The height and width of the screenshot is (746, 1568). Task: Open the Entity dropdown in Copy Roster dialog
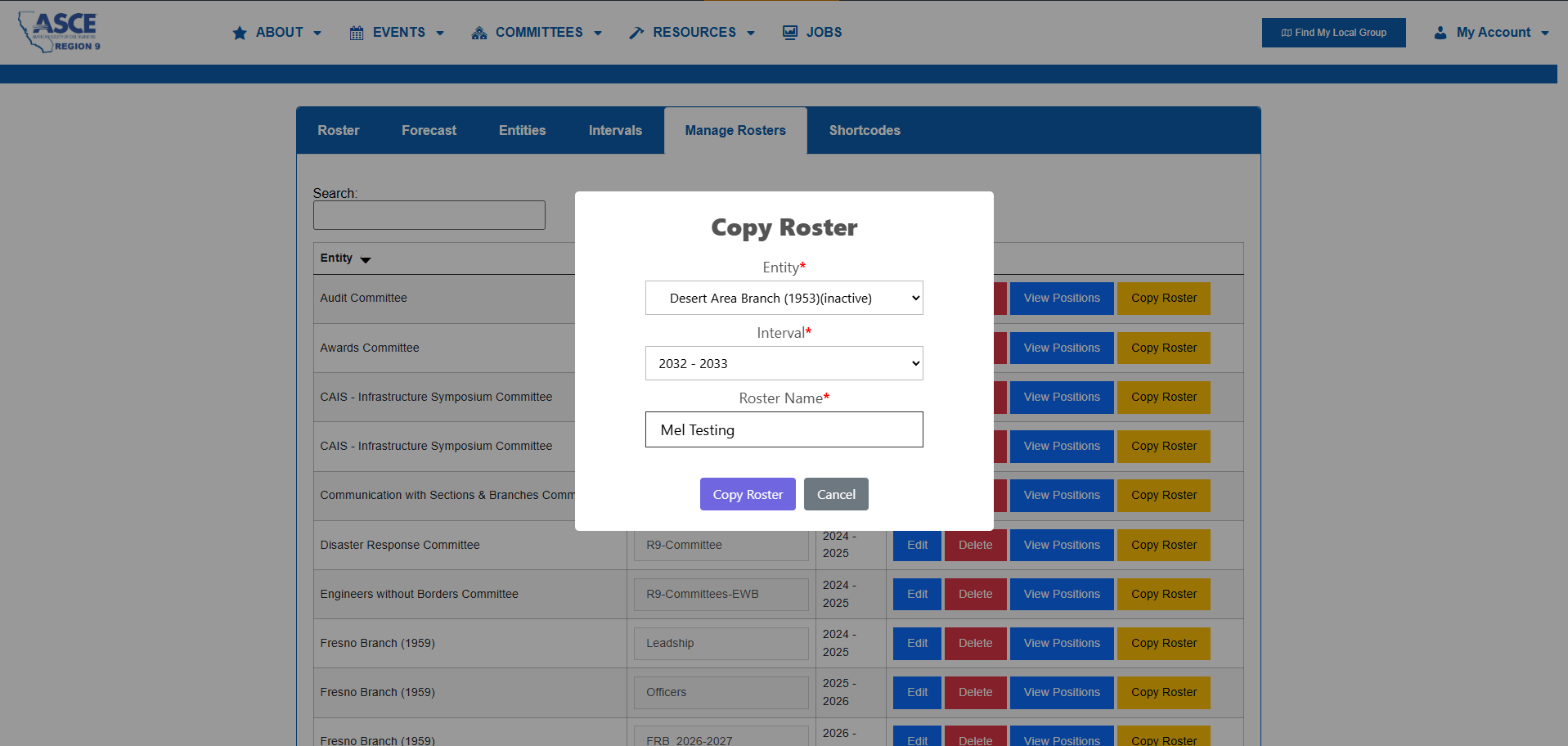pos(784,298)
